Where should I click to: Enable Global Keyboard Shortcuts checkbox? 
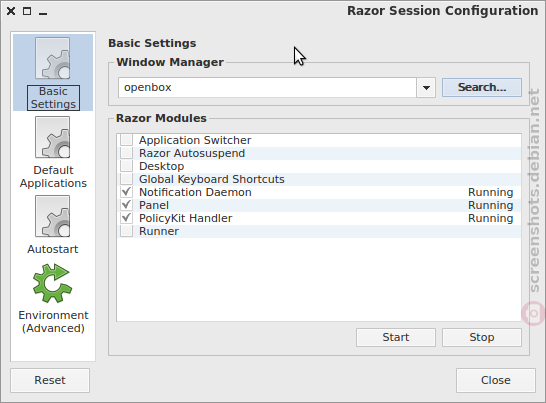127,179
